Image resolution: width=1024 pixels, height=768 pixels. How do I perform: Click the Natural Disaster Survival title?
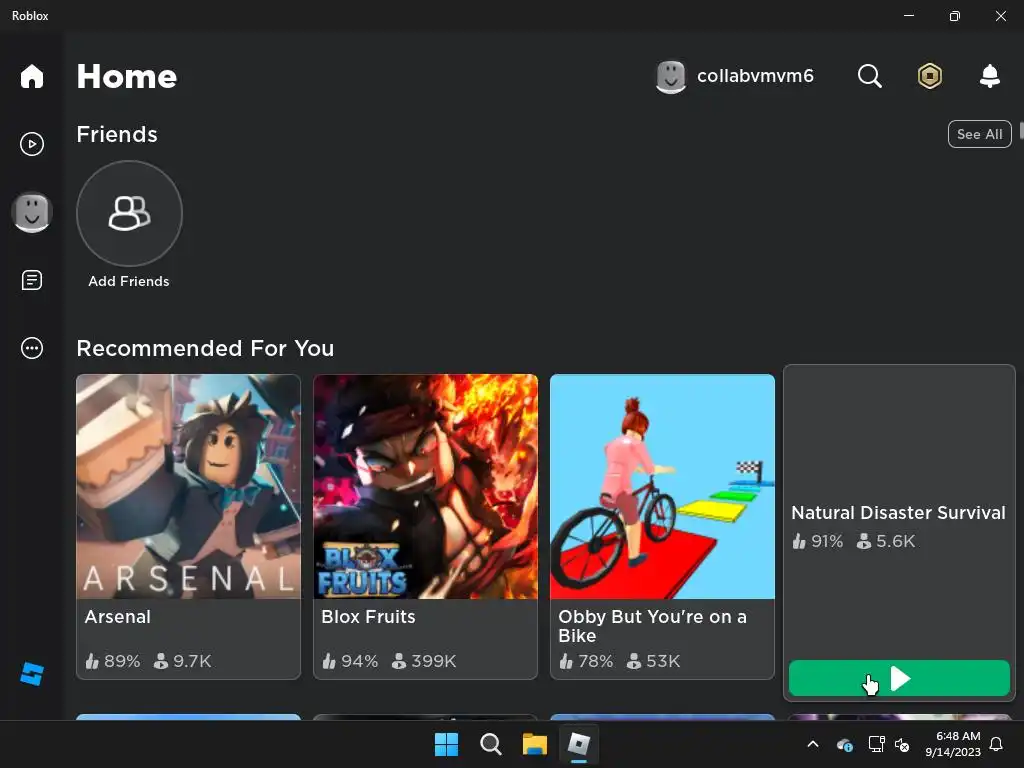pos(898,513)
